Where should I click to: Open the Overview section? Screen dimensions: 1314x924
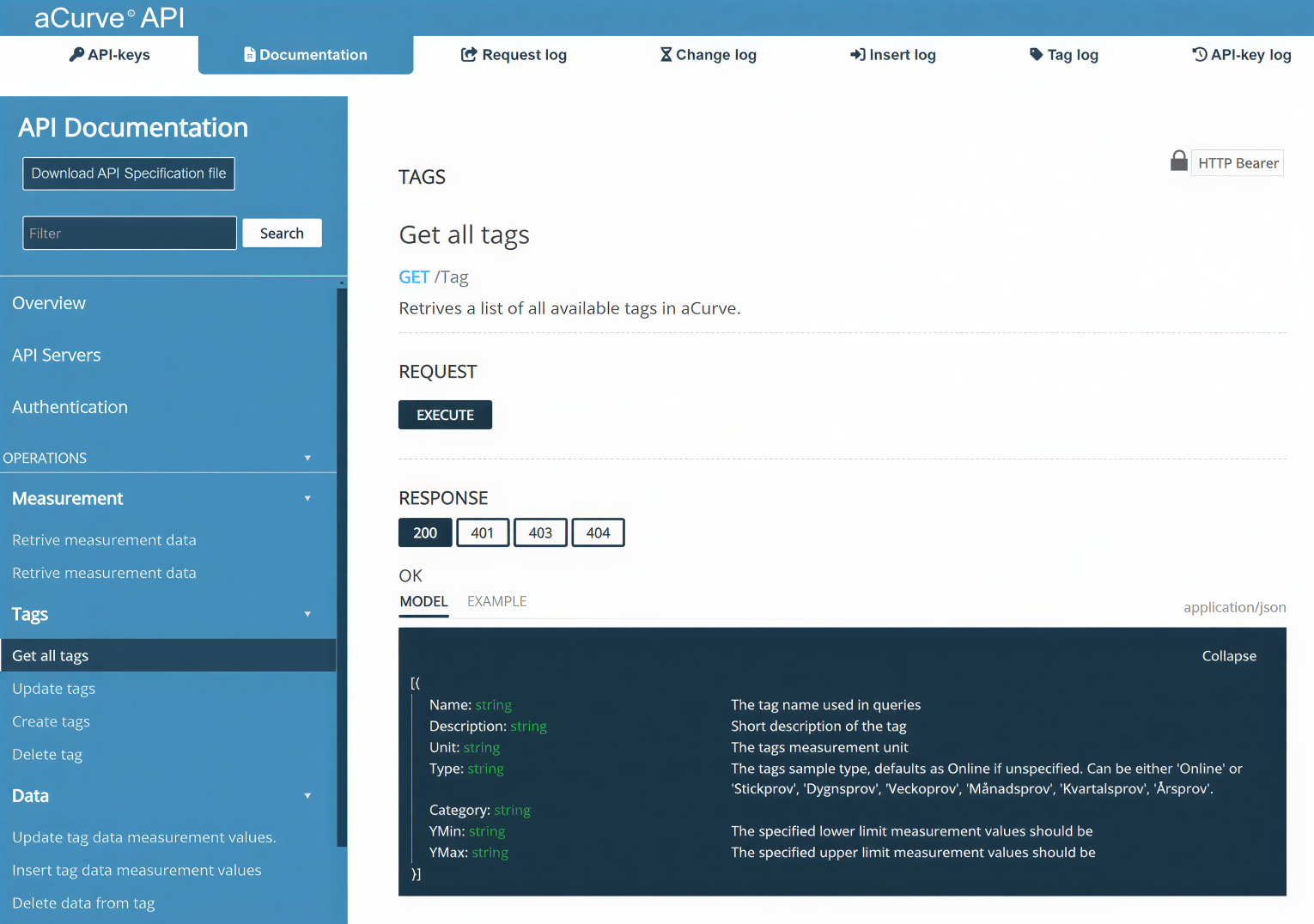tap(49, 303)
